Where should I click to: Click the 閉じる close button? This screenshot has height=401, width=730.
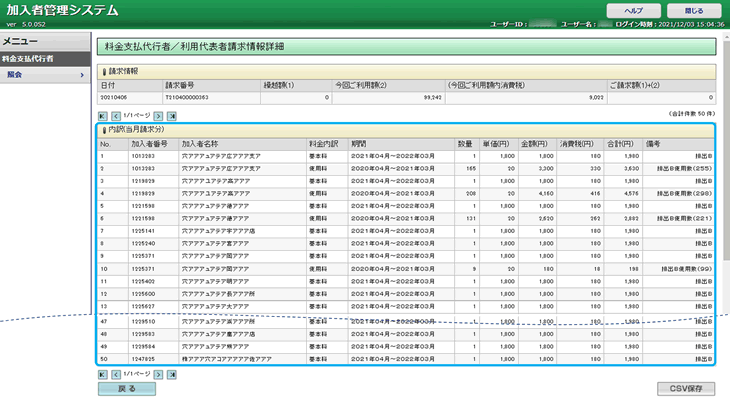[x=694, y=11]
